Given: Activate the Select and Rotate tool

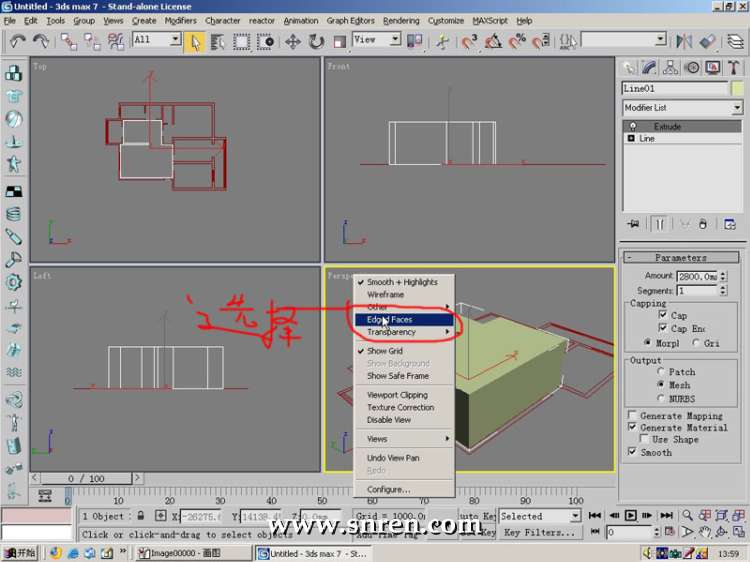Looking at the screenshot, I should [x=316, y=41].
